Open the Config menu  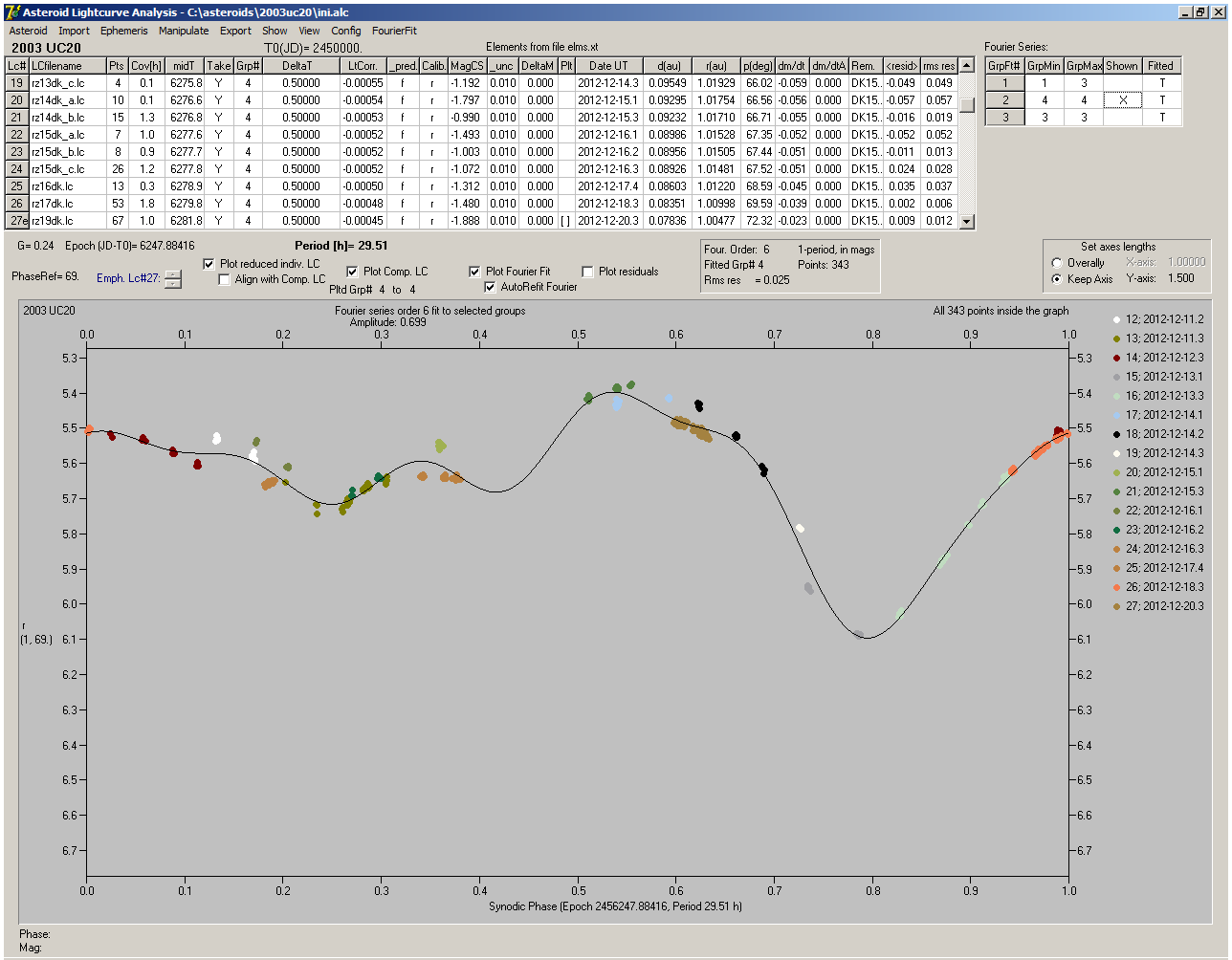[x=346, y=31]
